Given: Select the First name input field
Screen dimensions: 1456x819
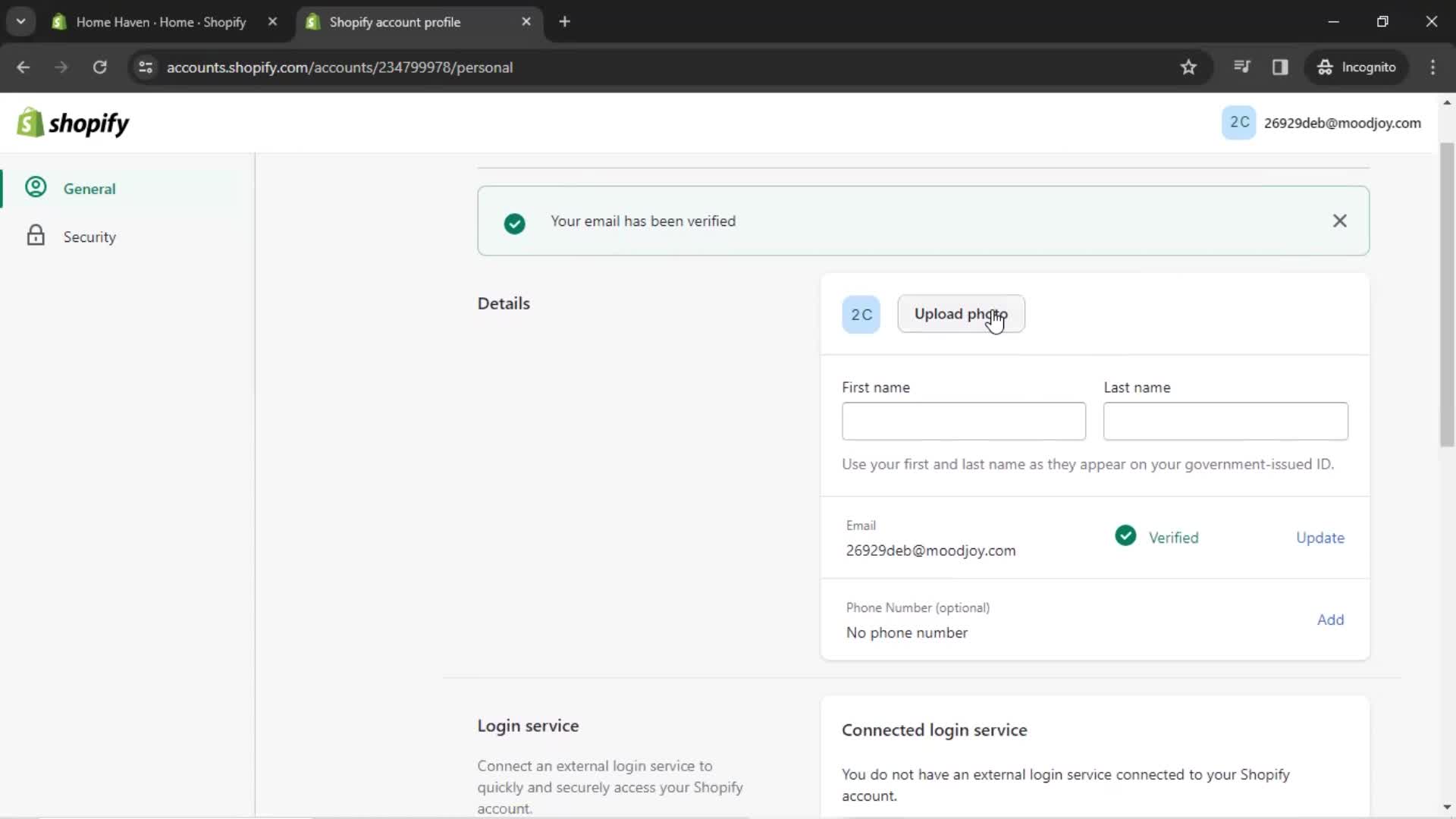Looking at the screenshot, I should tap(964, 421).
